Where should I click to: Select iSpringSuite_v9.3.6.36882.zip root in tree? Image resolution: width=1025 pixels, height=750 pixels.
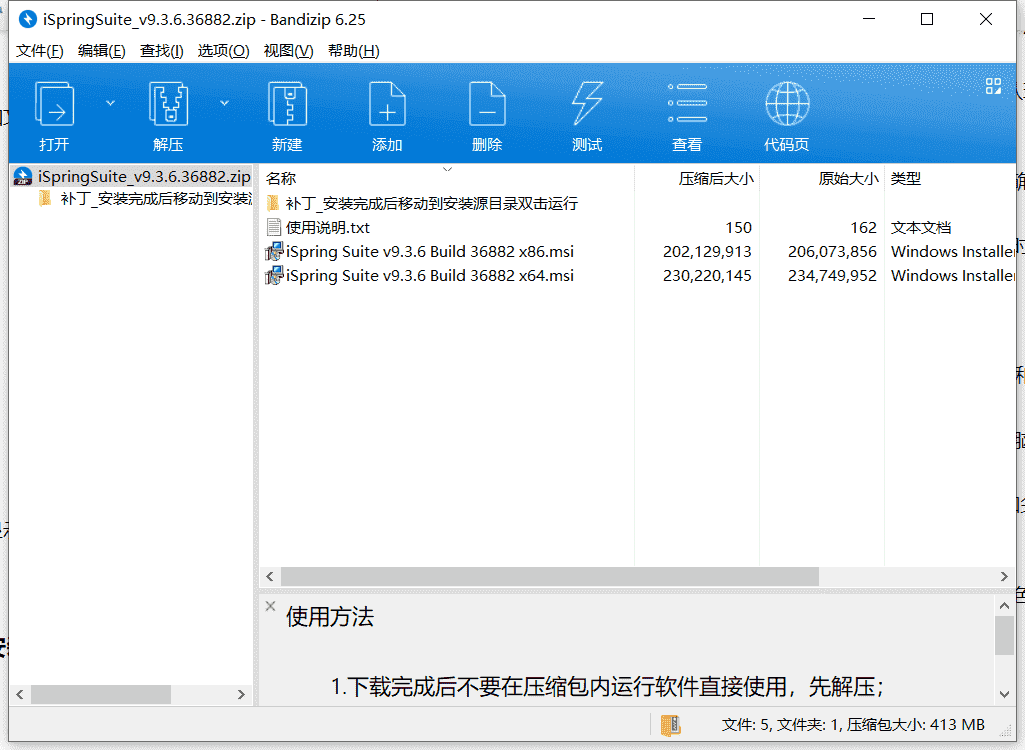click(x=132, y=177)
